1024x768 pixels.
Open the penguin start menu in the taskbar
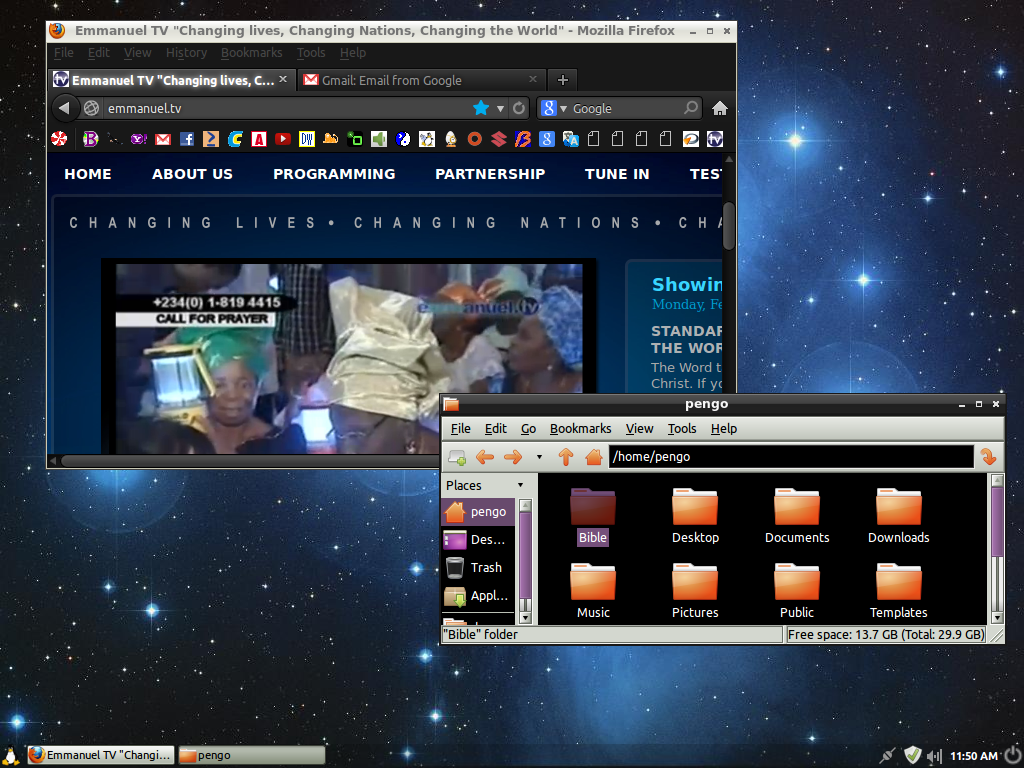click(10, 756)
